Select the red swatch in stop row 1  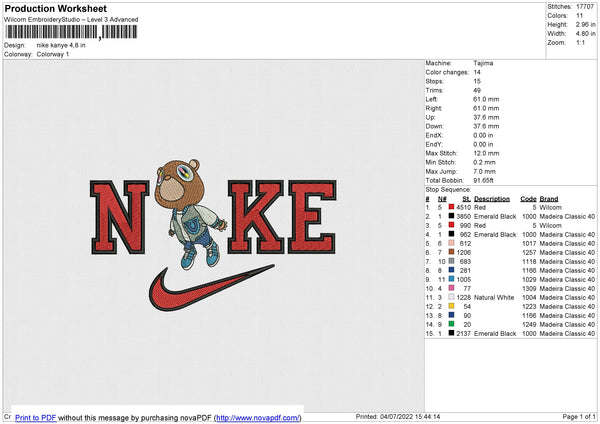[x=451, y=207]
